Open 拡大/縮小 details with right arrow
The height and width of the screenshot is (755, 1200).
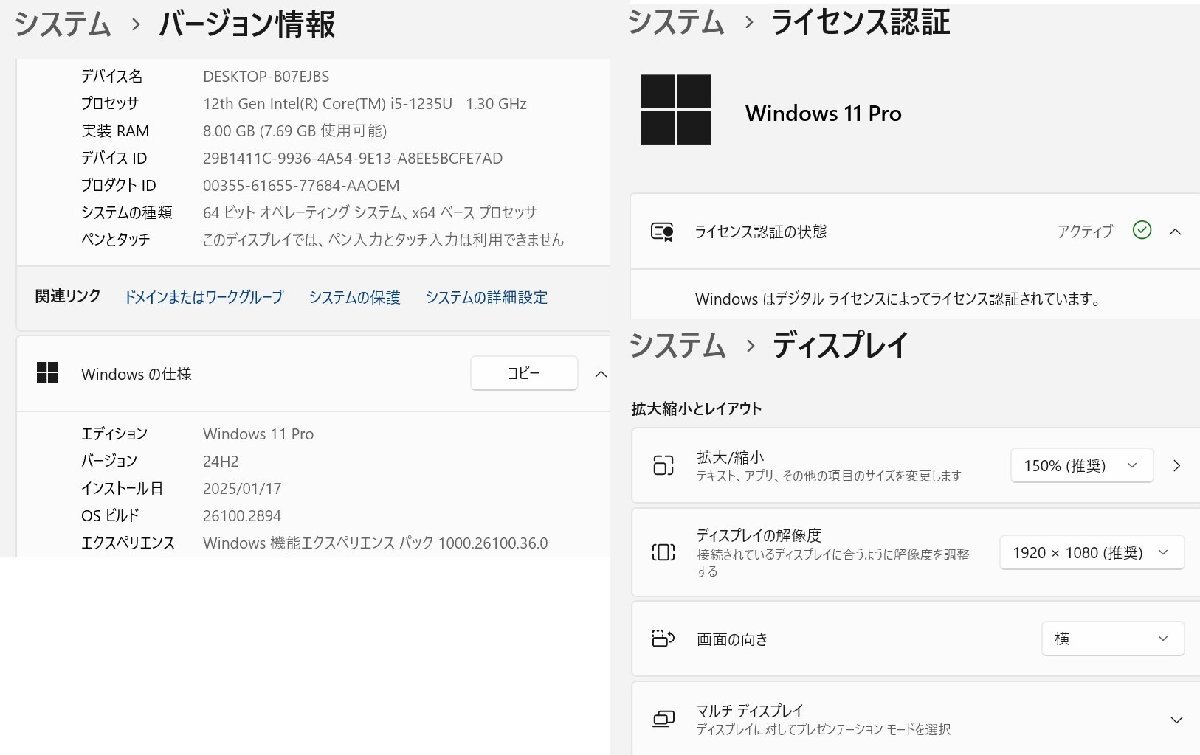(1176, 465)
